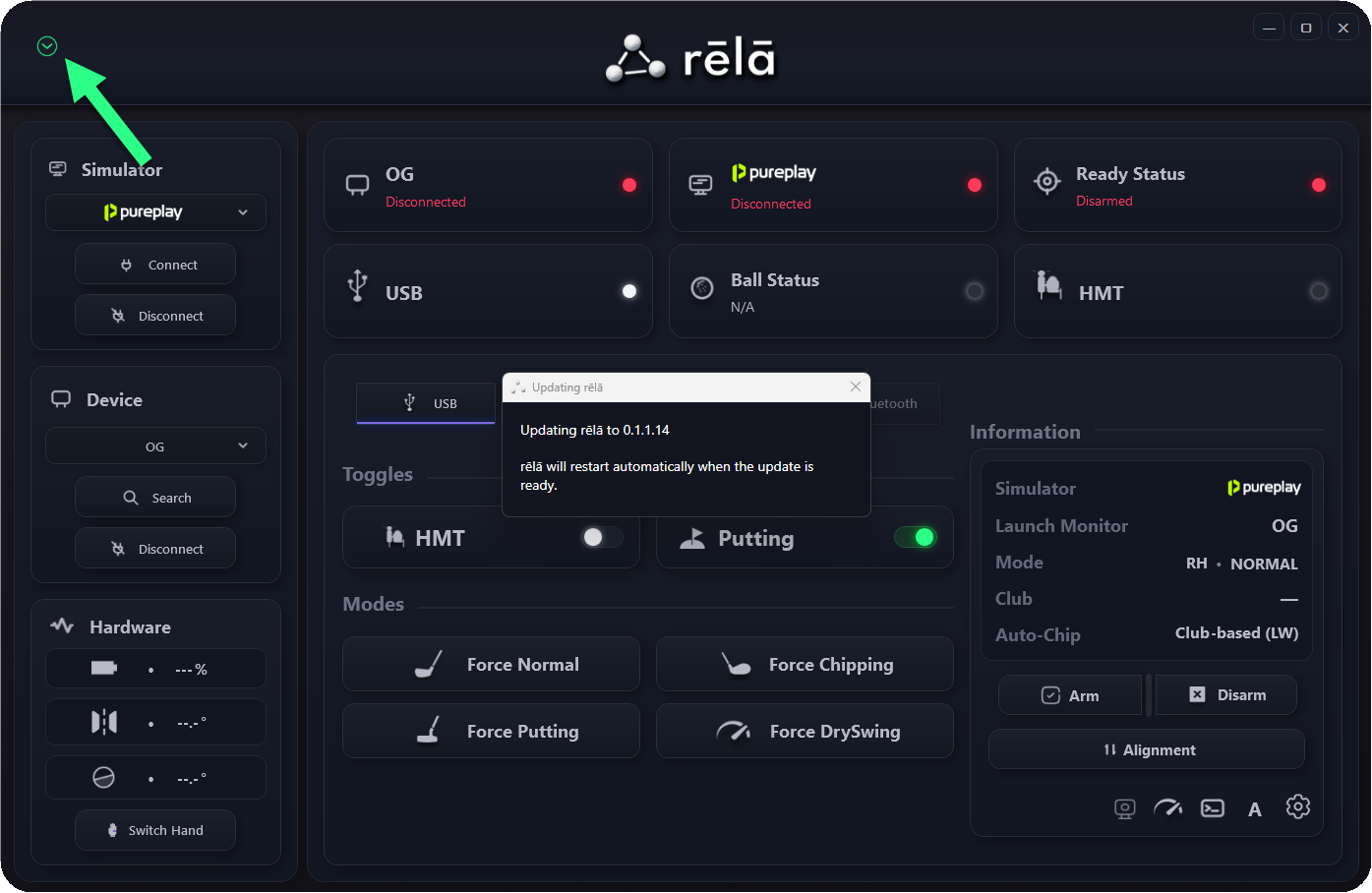Screen dimensions: 1372x893
Task: Click the Hardware pulse icon
Action: 62,625
